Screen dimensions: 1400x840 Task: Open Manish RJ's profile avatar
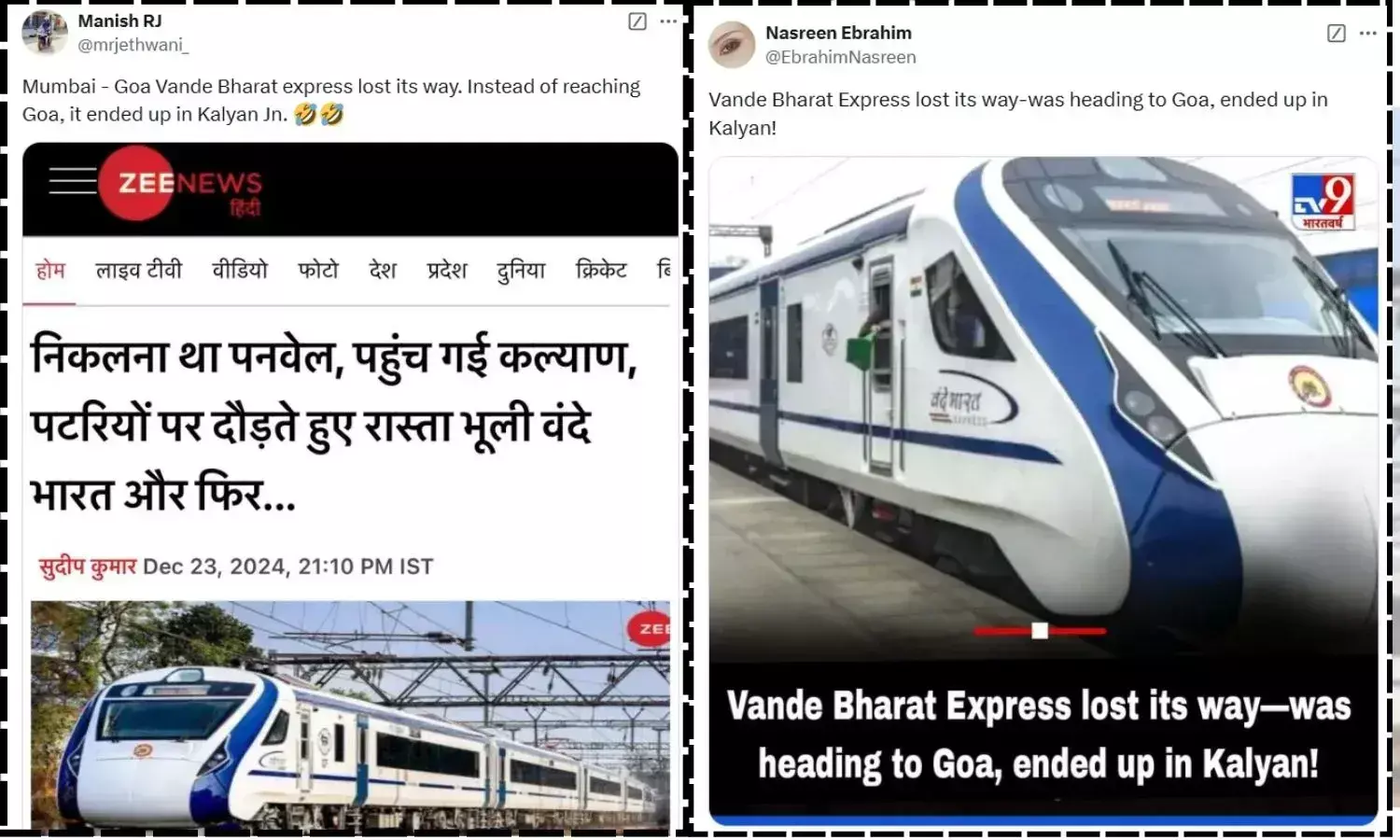coord(44,33)
